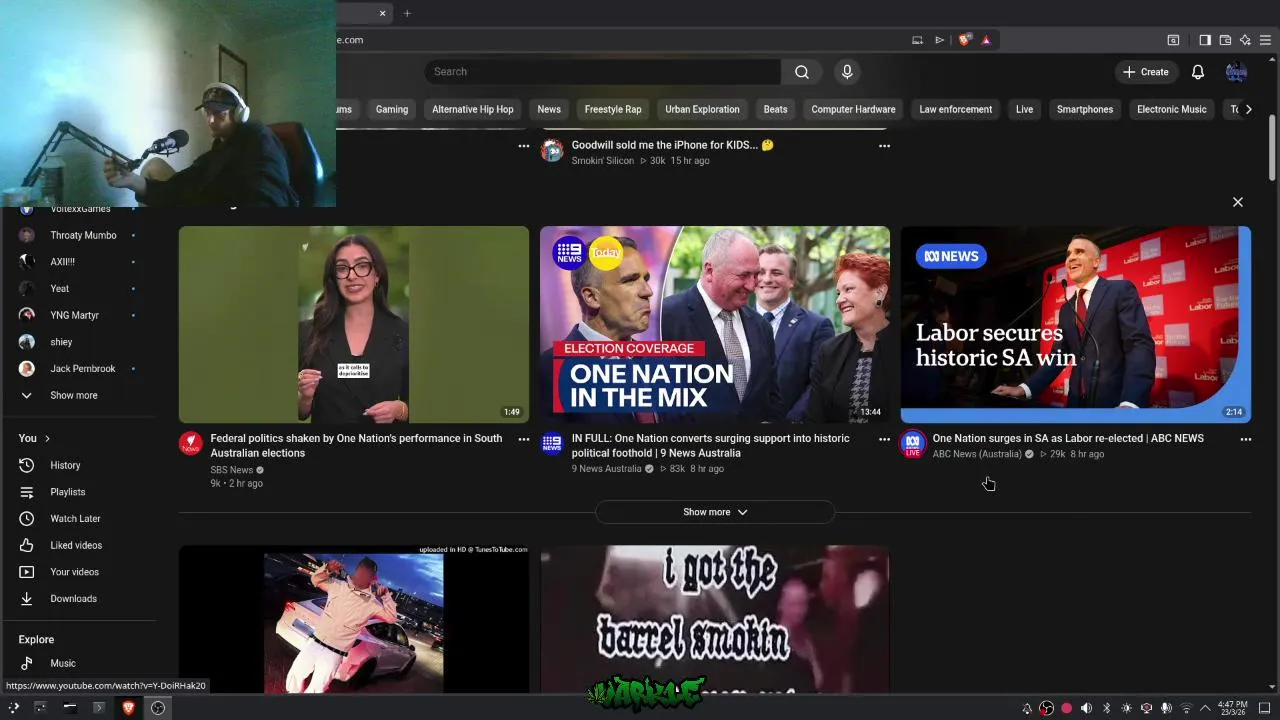This screenshot has height=720, width=1280.
Task: Open the I got the barrel smokin thumbnail
Action: [x=715, y=619]
